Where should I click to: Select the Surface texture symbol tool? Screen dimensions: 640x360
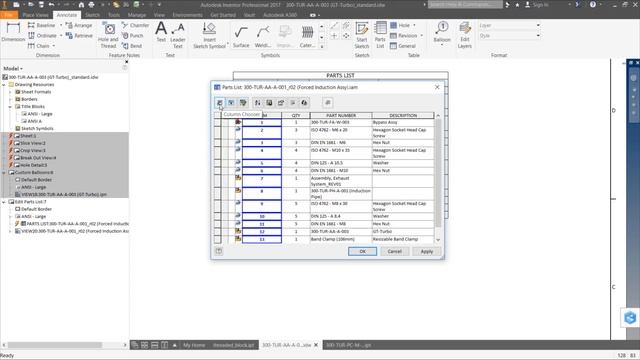pyautogui.click(x=241, y=37)
